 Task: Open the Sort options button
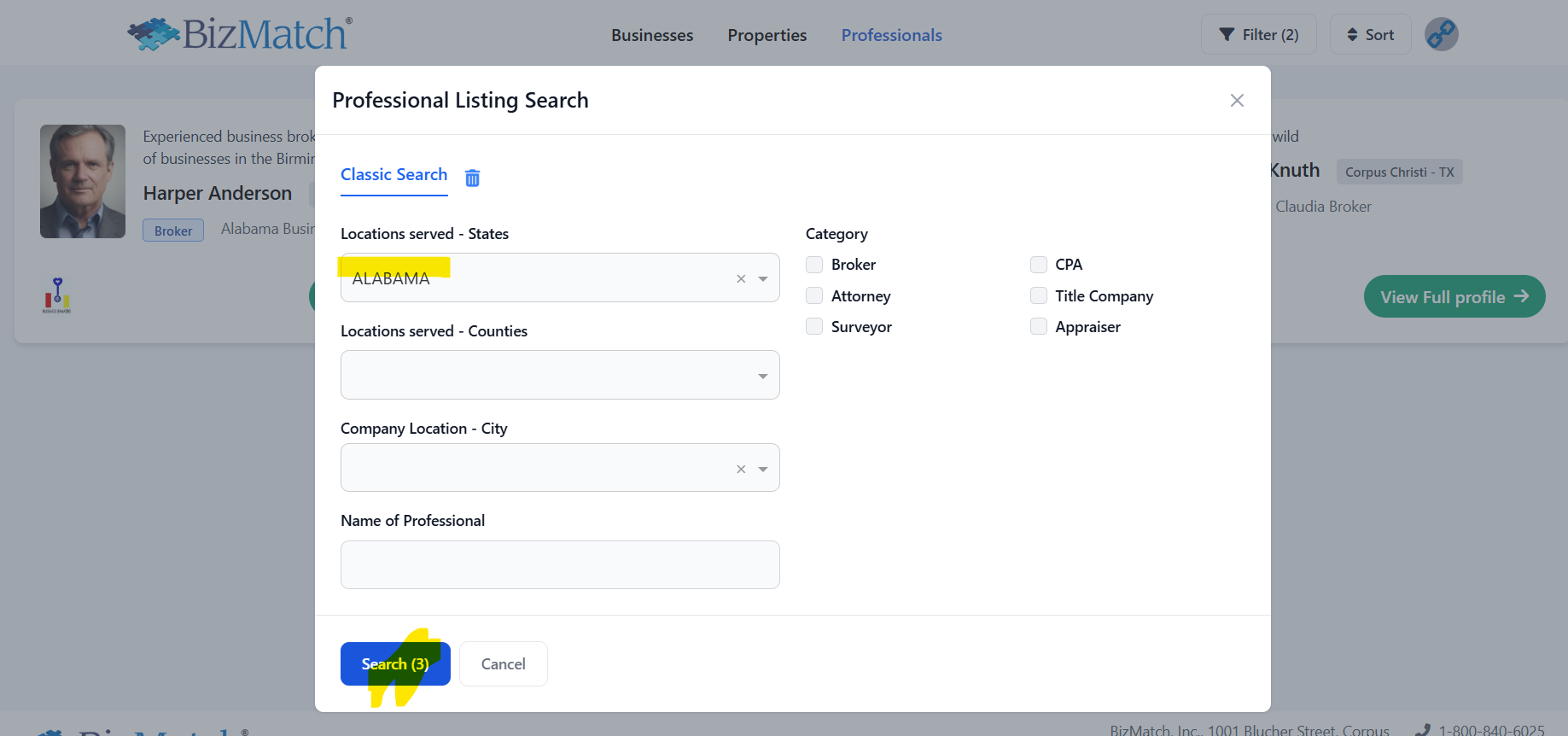1370,35
